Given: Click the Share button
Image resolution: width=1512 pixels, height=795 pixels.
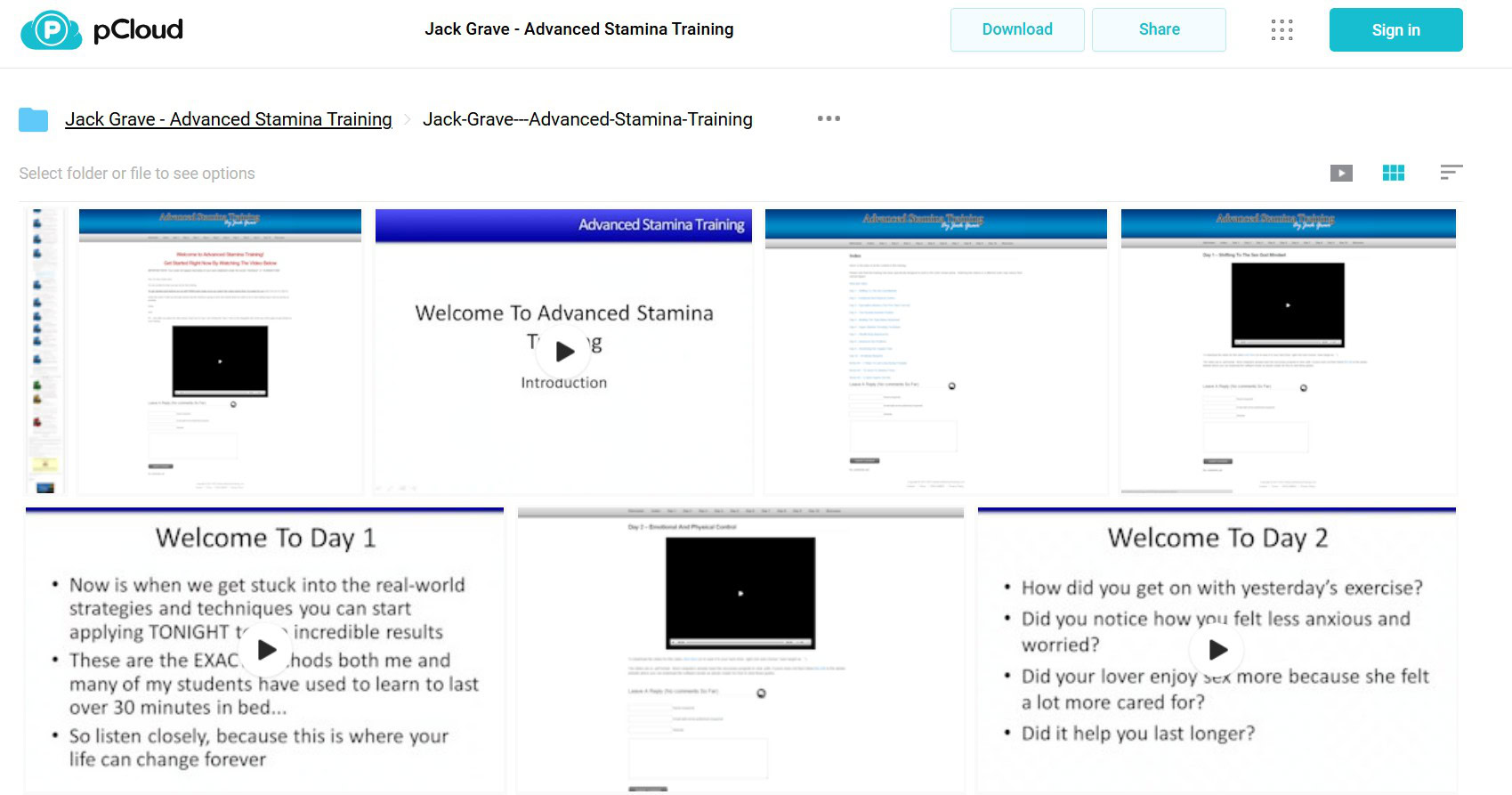Looking at the screenshot, I should 1159,29.
